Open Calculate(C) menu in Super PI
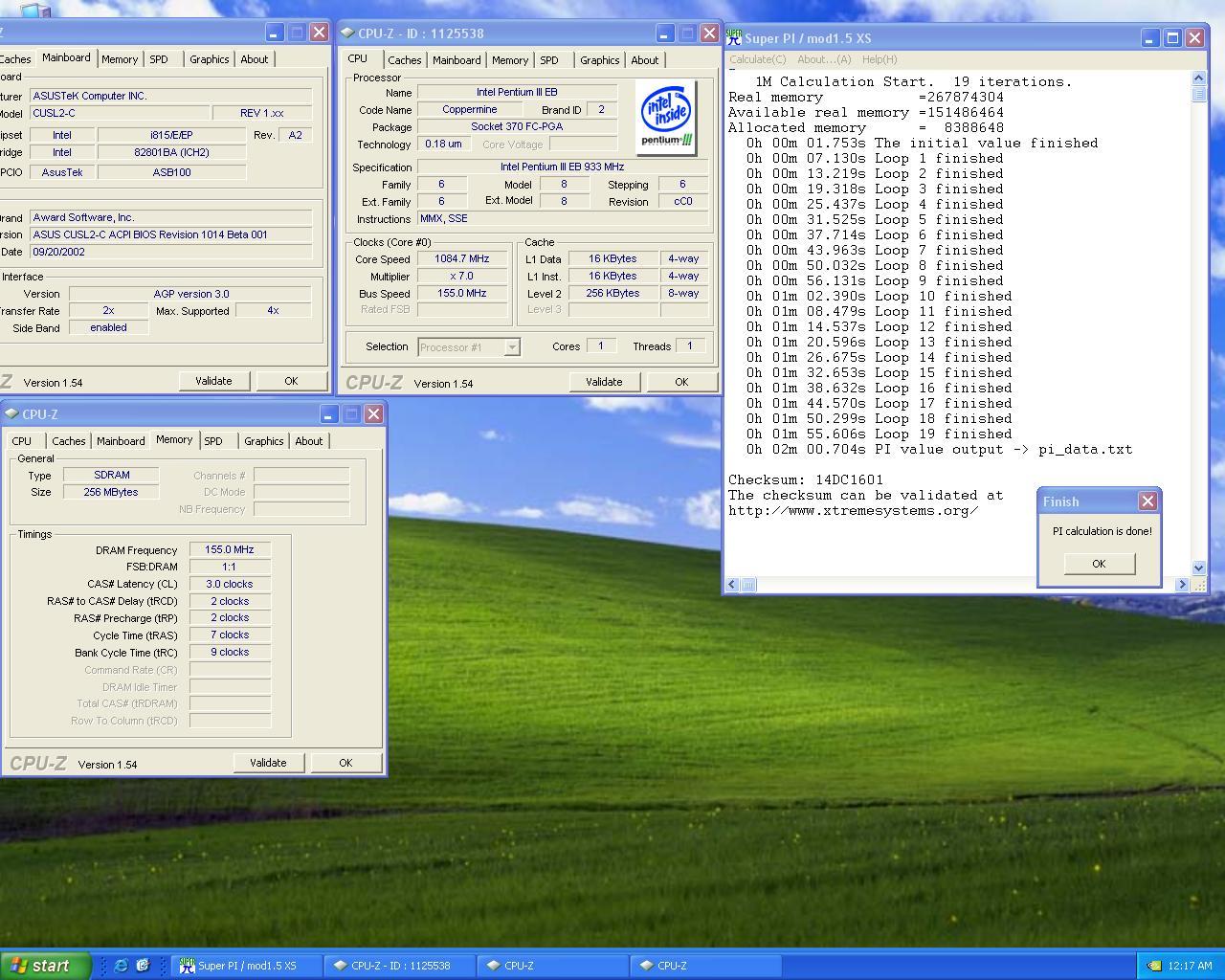Viewport: 1225px width, 980px height. click(x=758, y=59)
